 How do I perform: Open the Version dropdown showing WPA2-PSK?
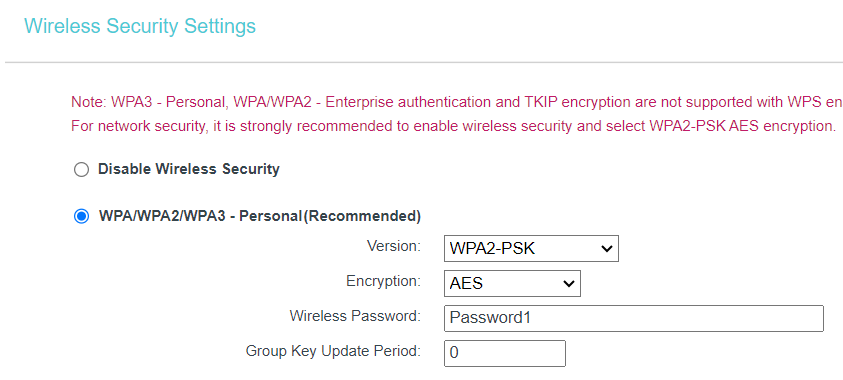click(531, 248)
